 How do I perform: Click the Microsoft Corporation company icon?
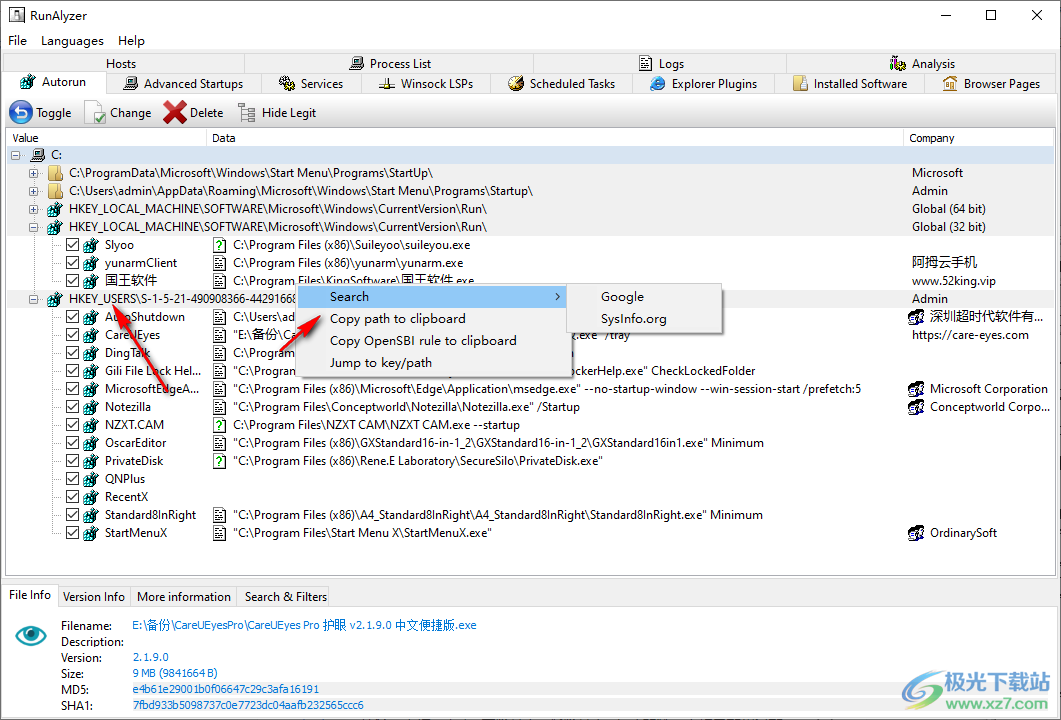916,389
